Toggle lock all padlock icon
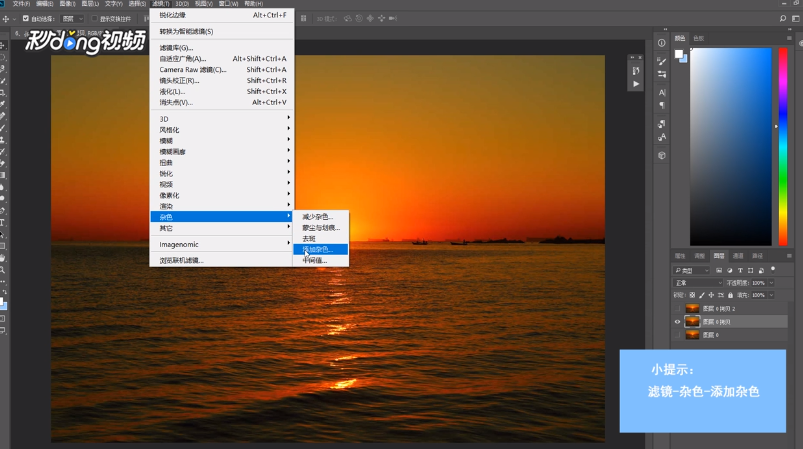Viewport: 803px width, 449px height. pos(731,295)
